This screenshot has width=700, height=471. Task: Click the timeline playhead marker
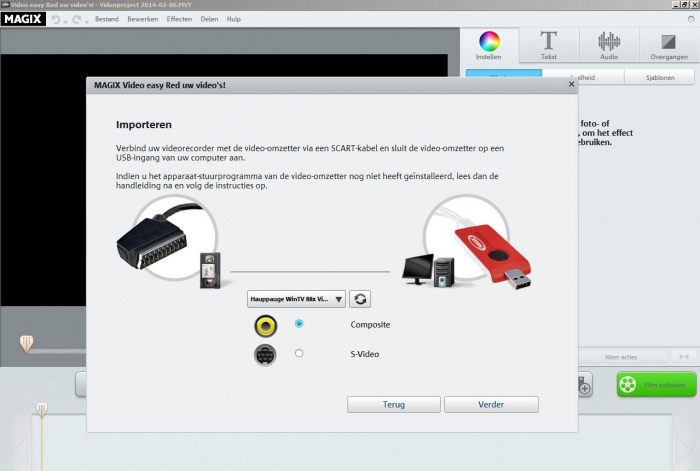pos(42,409)
